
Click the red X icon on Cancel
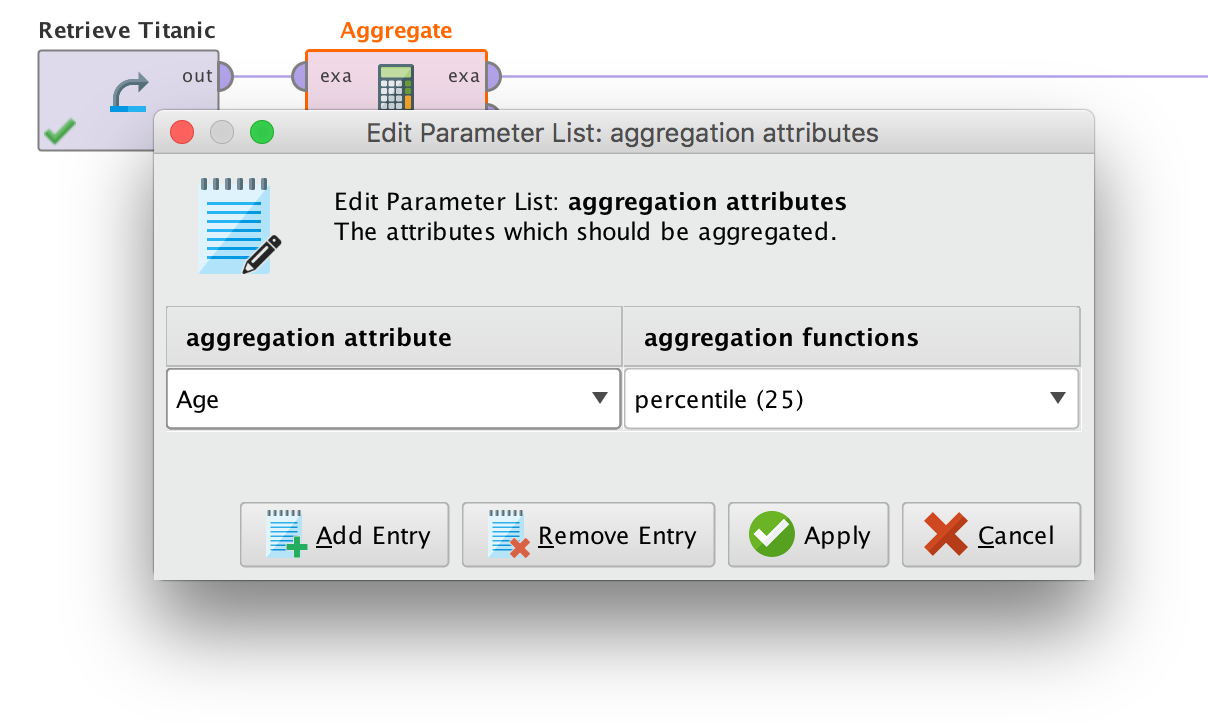point(945,535)
